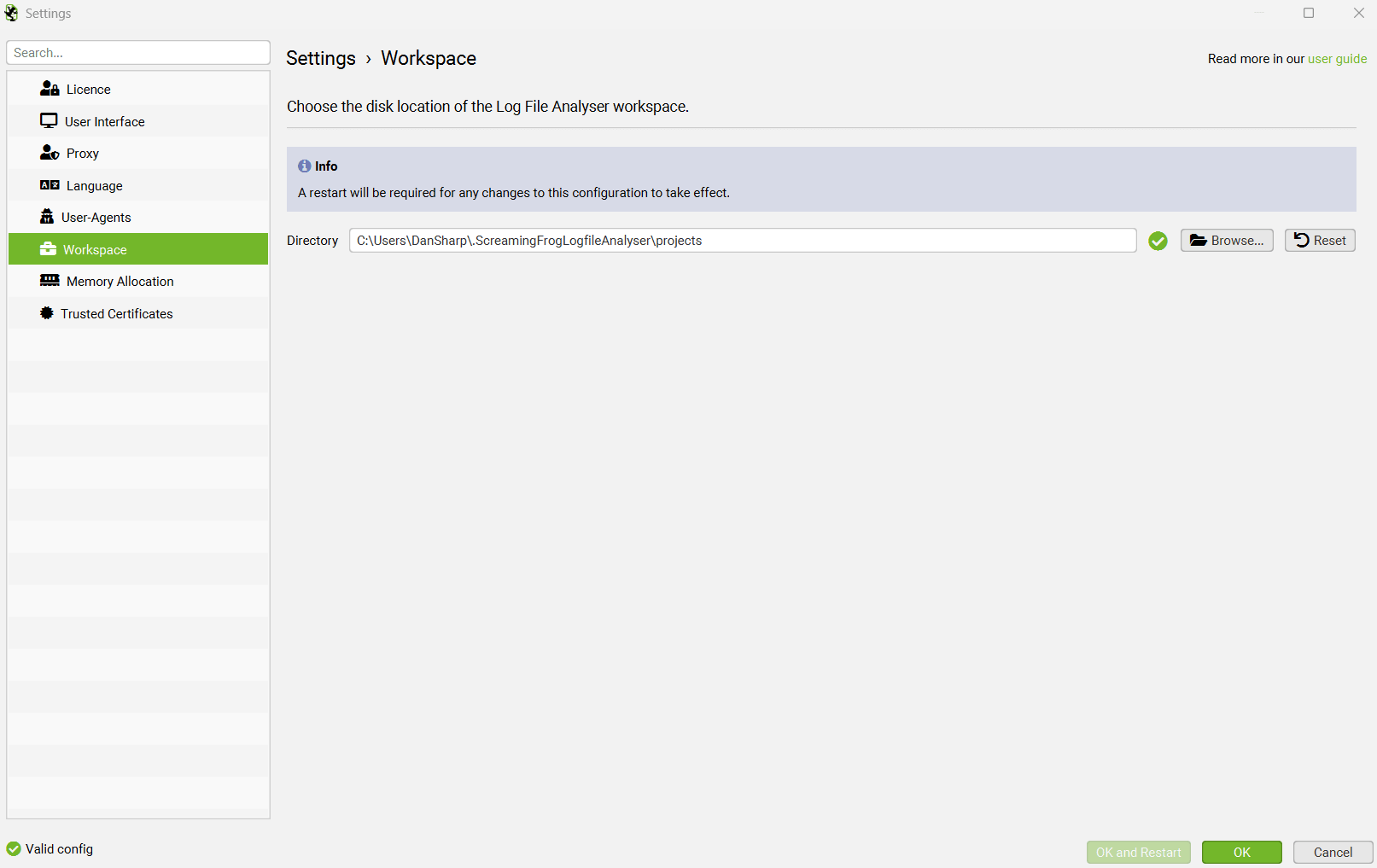
Task: Click the Directory label
Action: point(312,241)
